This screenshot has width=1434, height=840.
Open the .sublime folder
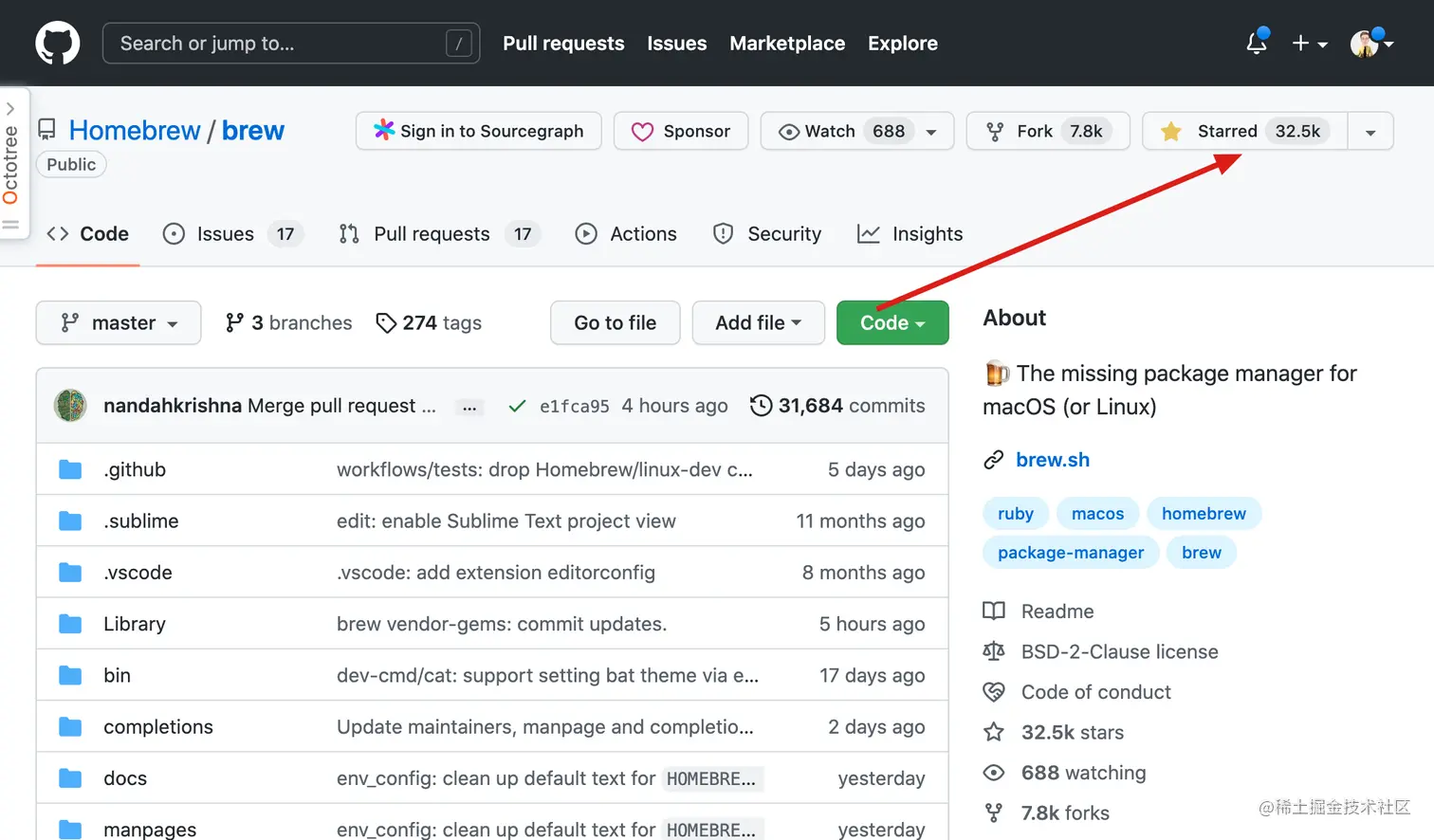click(141, 521)
